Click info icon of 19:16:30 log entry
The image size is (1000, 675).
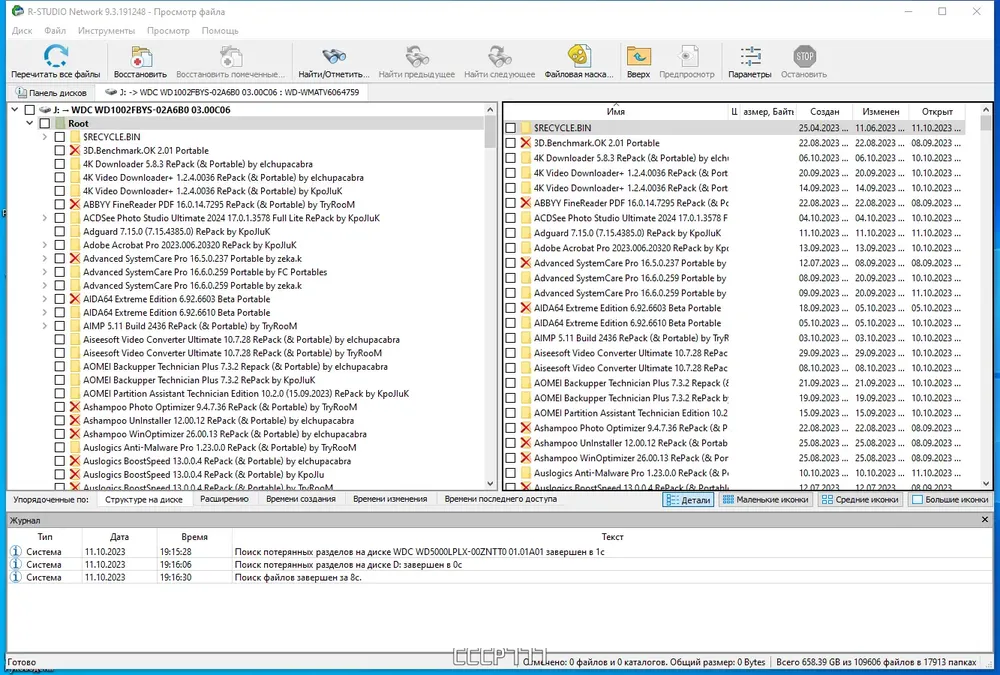(x=16, y=577)
